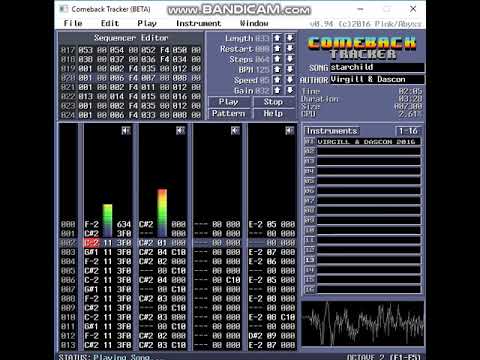Viewport: 480px width, 360px height.
Task: Increase BPM using the up arrow
Action: pos(277,70)
